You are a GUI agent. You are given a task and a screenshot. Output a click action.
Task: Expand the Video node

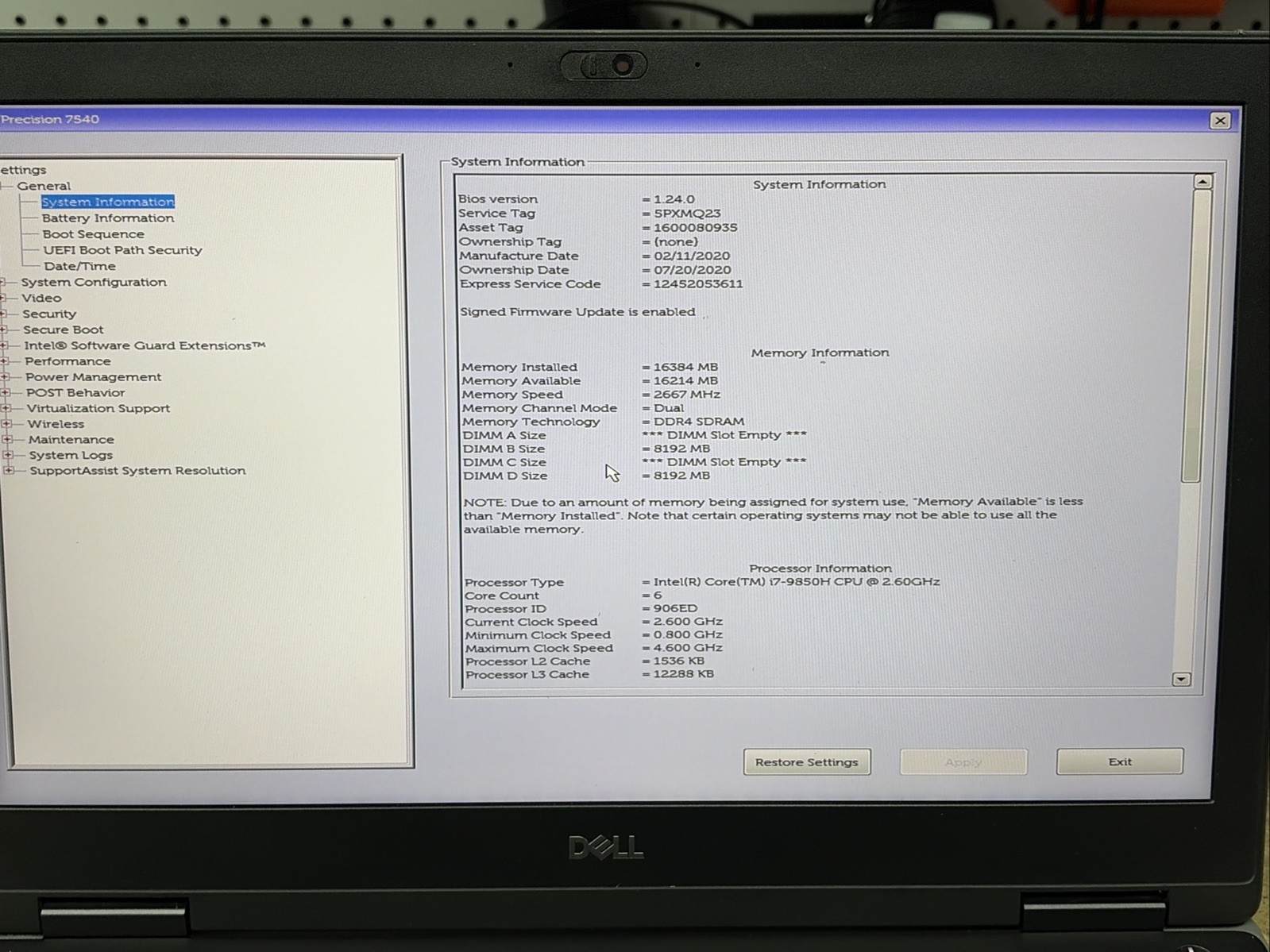[3, 298]
